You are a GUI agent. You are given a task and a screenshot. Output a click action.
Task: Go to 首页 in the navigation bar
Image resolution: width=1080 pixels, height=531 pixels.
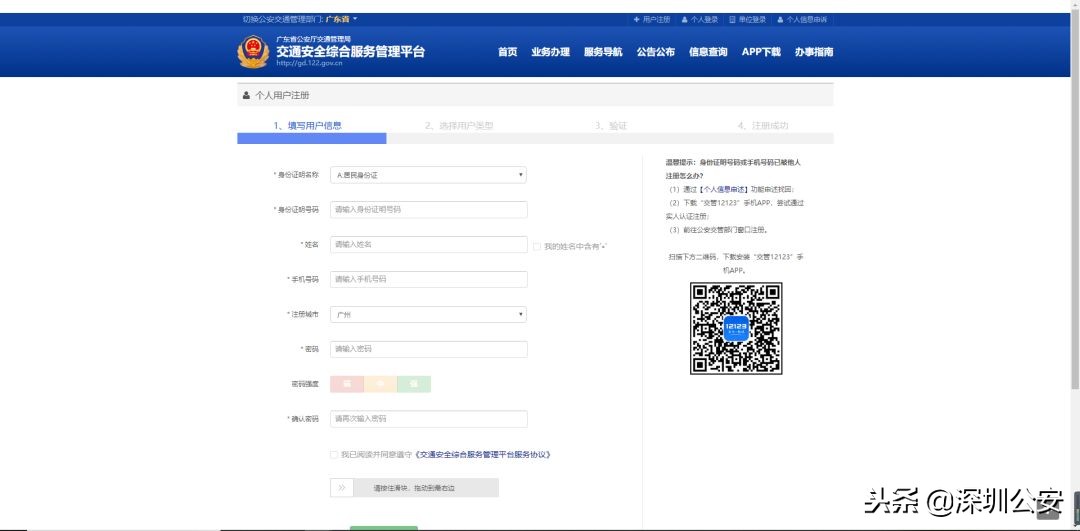point(507,52)
